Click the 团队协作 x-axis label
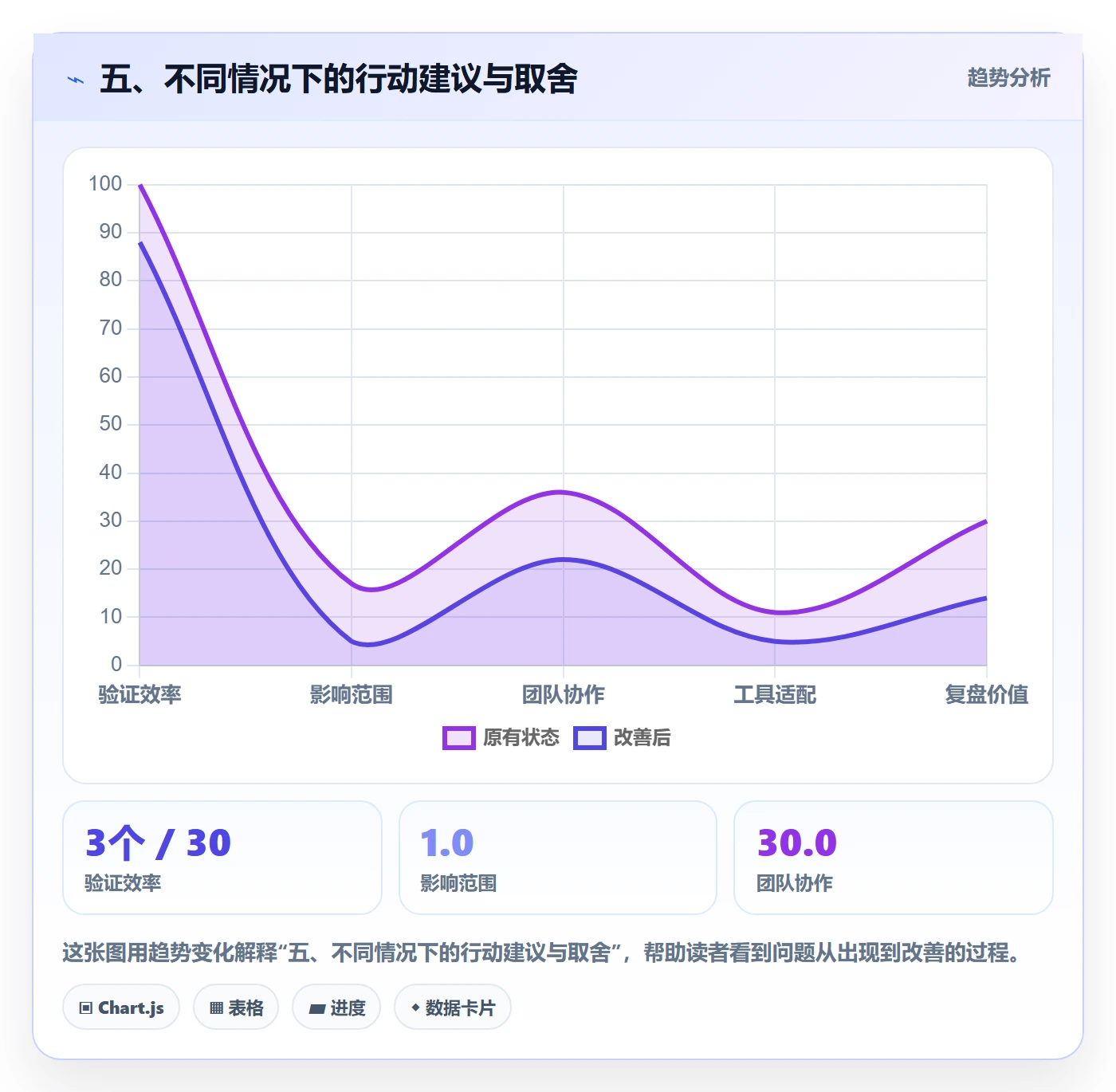This screenshot has width=1116, height=1092. 564,695
